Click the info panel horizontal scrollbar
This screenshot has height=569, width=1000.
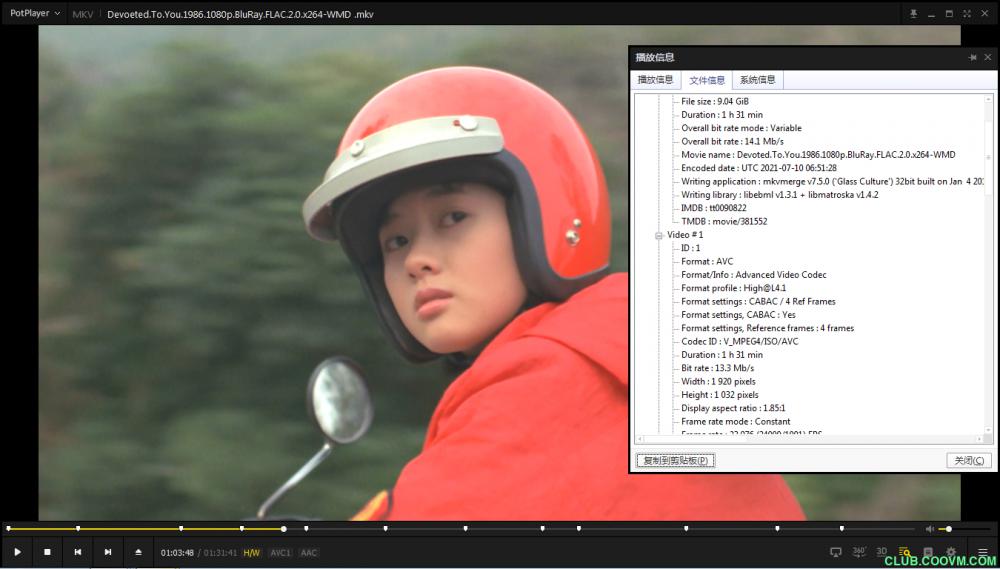coord(809,440)
